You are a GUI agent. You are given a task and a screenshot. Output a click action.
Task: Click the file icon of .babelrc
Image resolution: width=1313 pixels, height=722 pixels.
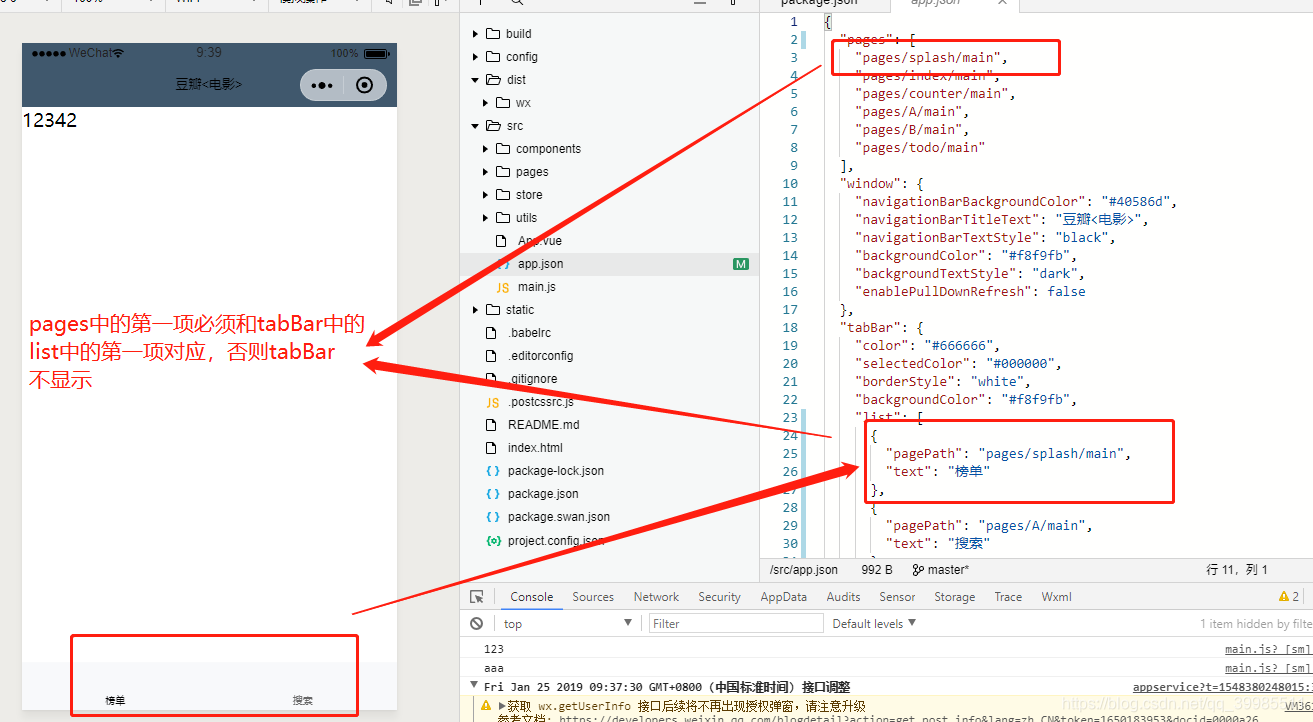tap(491, 333)
